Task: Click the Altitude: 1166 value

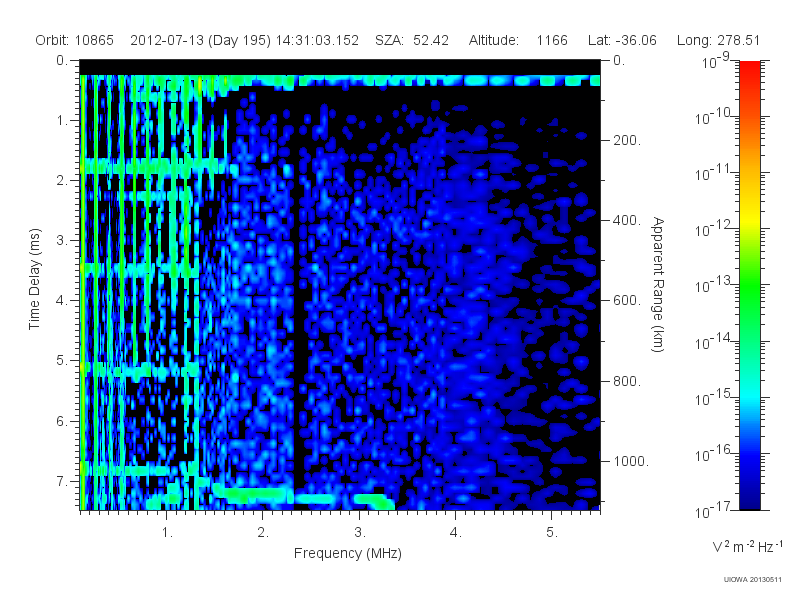Action: (x=518, y=40)
